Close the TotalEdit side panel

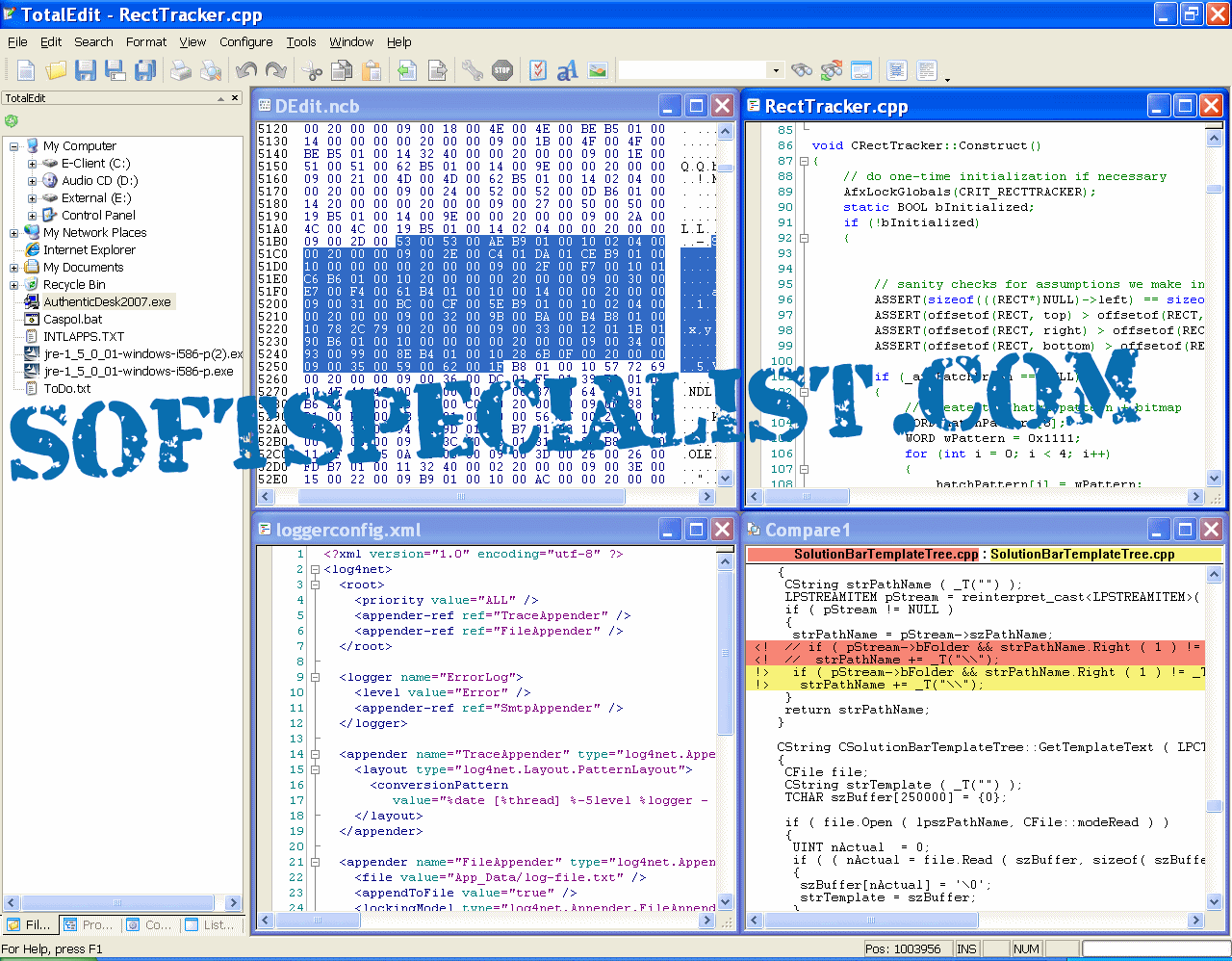click(234, 98)
